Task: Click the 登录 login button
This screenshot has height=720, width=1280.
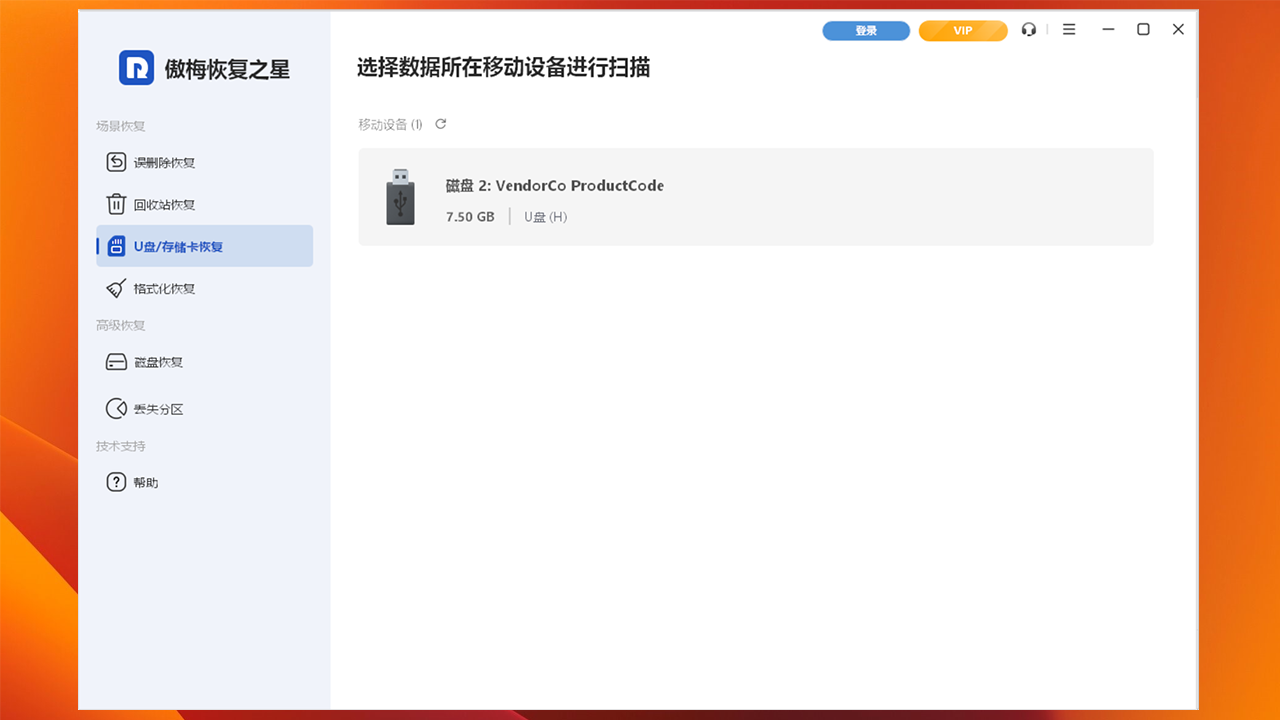Action: 865,30
